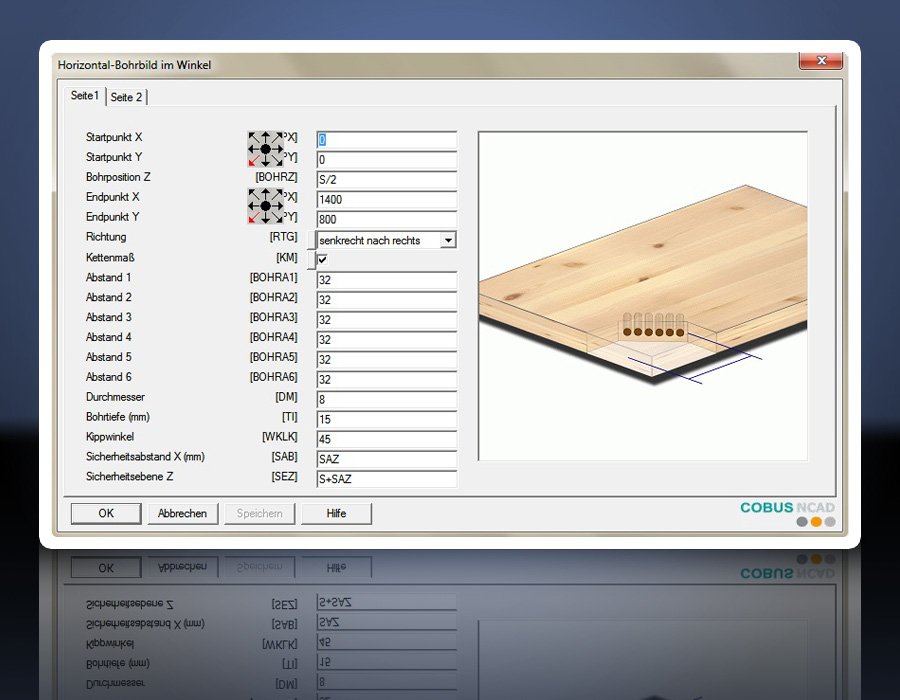The width and height of the screenshot is (900, 700).
Task: Click the Abstand 6 input field
Action: tap(386, 379)
